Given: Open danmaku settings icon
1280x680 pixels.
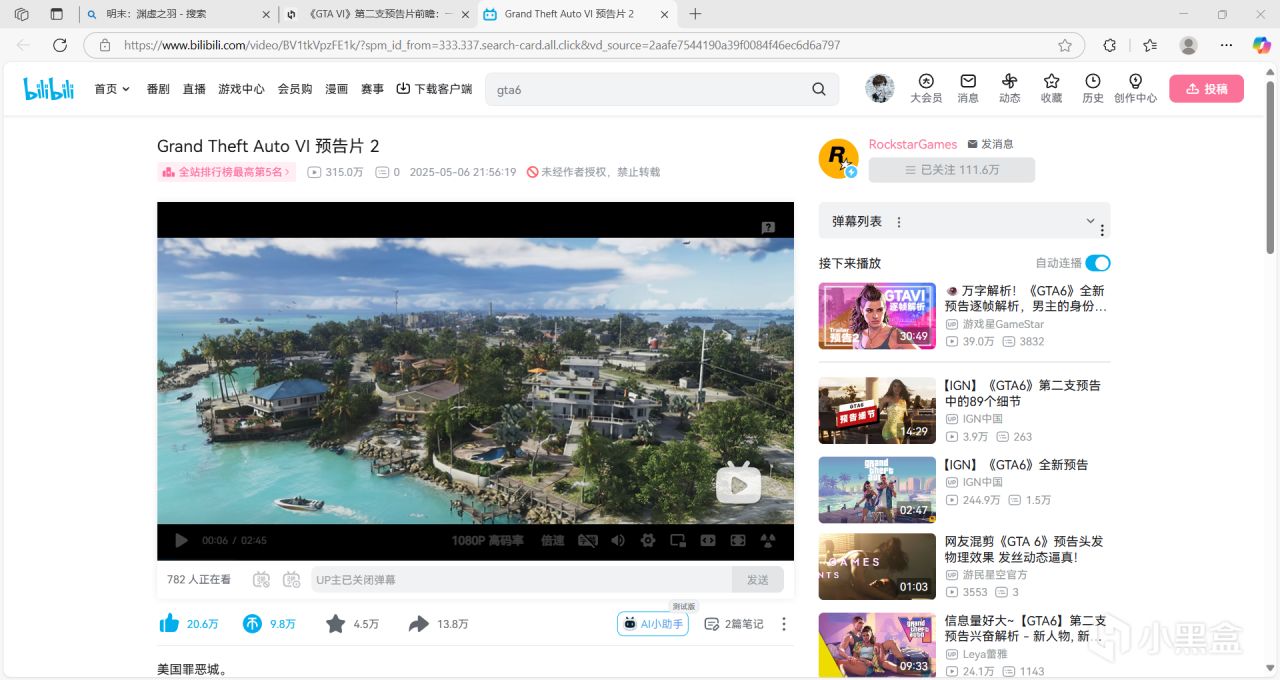Looking at the screenshot, I should (x=292, y=580).
